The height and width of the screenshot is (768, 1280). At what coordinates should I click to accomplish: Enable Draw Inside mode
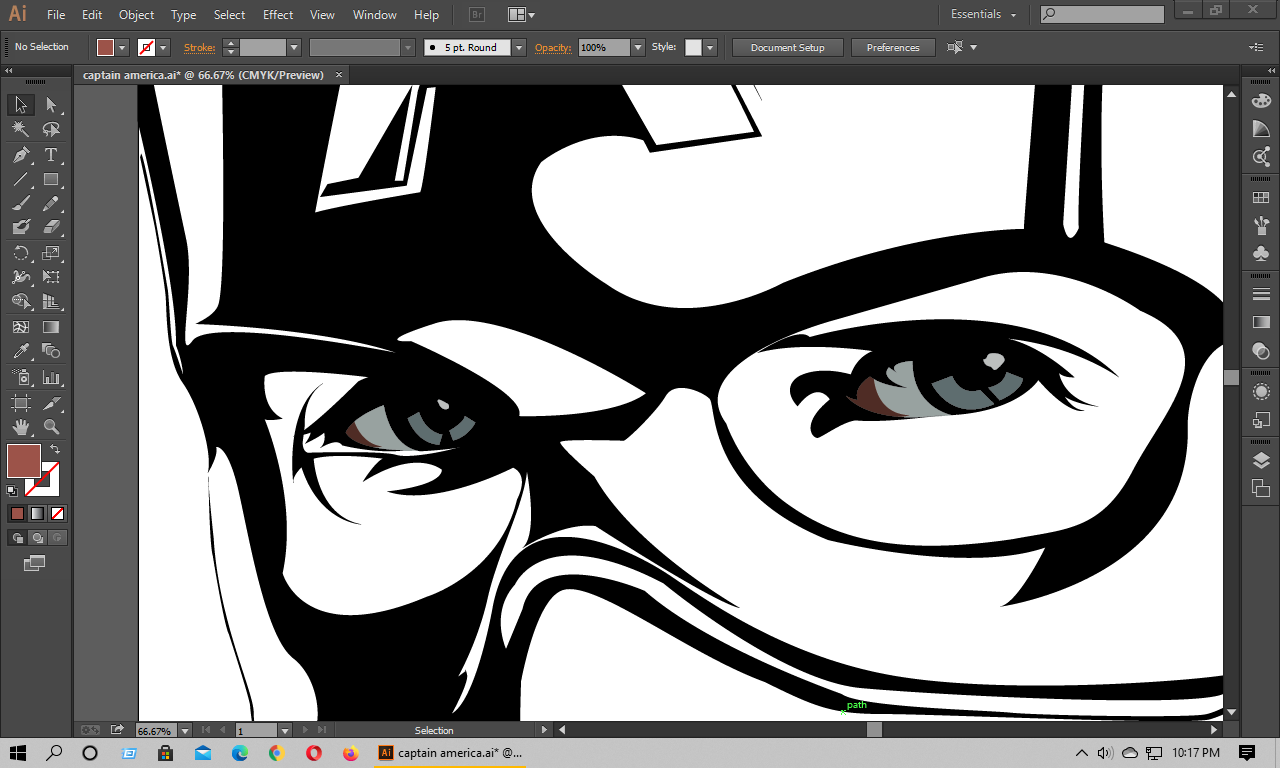click(58, 538)
